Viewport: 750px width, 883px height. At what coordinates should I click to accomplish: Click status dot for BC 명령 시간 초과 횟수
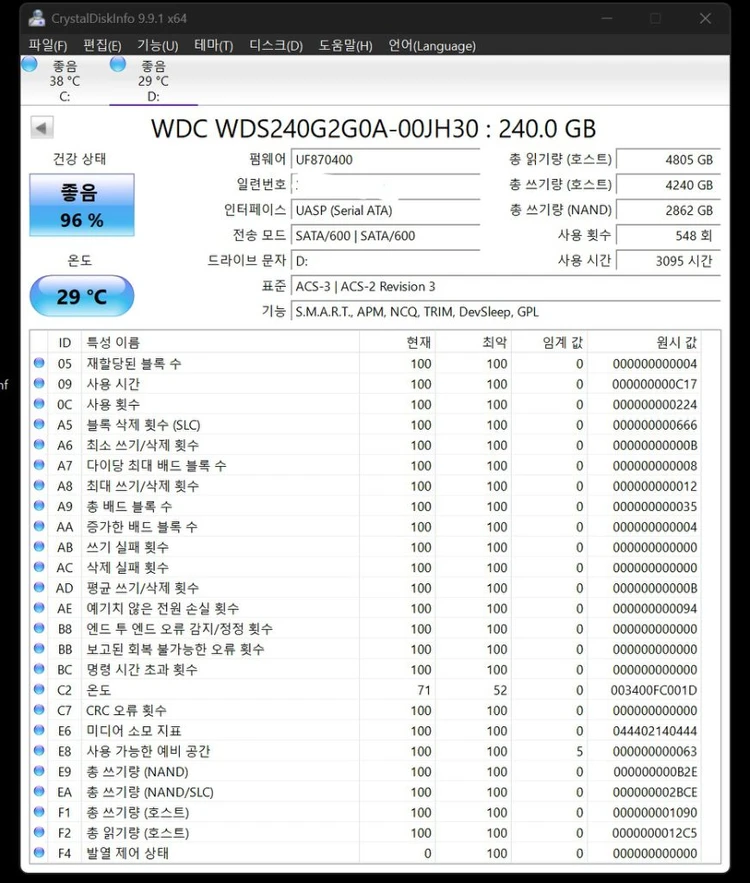coord(39,669)
